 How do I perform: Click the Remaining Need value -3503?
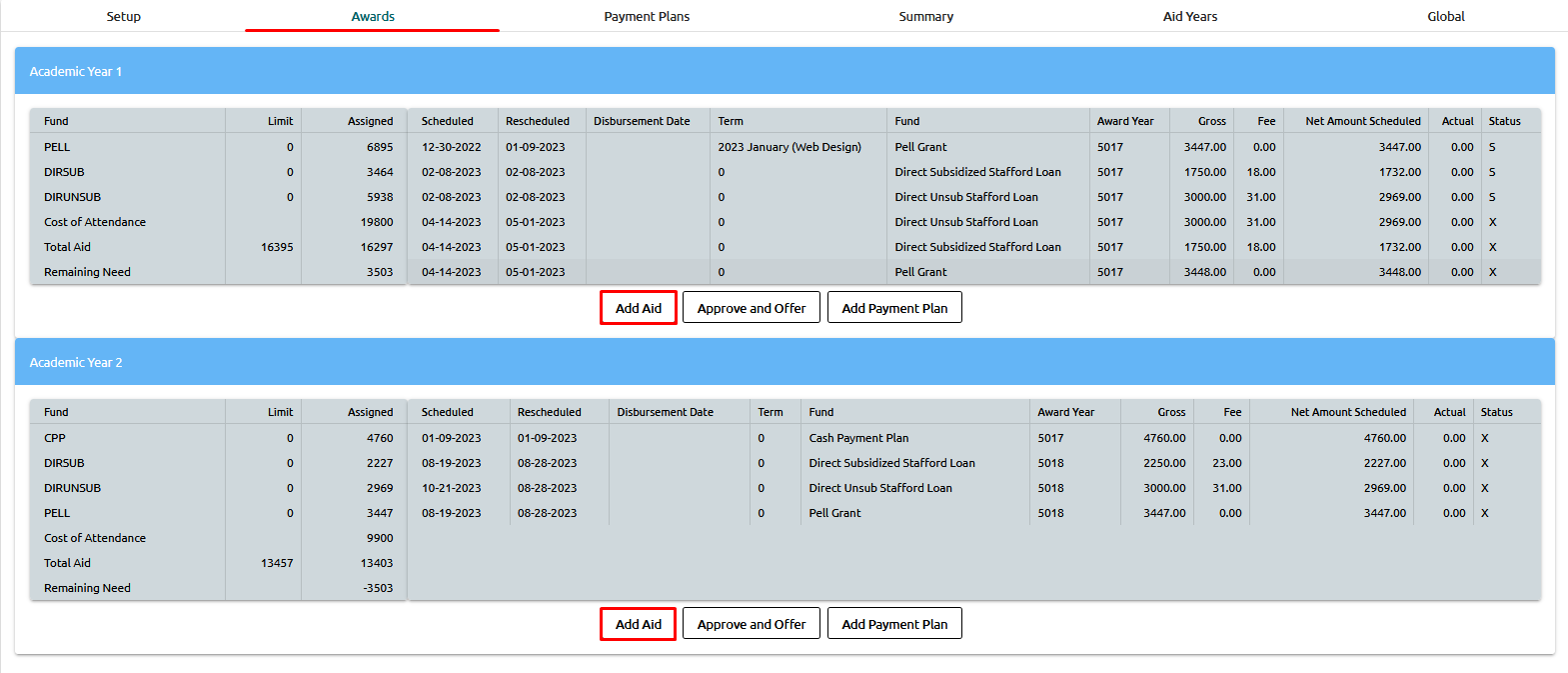click(x=378, y=588)
